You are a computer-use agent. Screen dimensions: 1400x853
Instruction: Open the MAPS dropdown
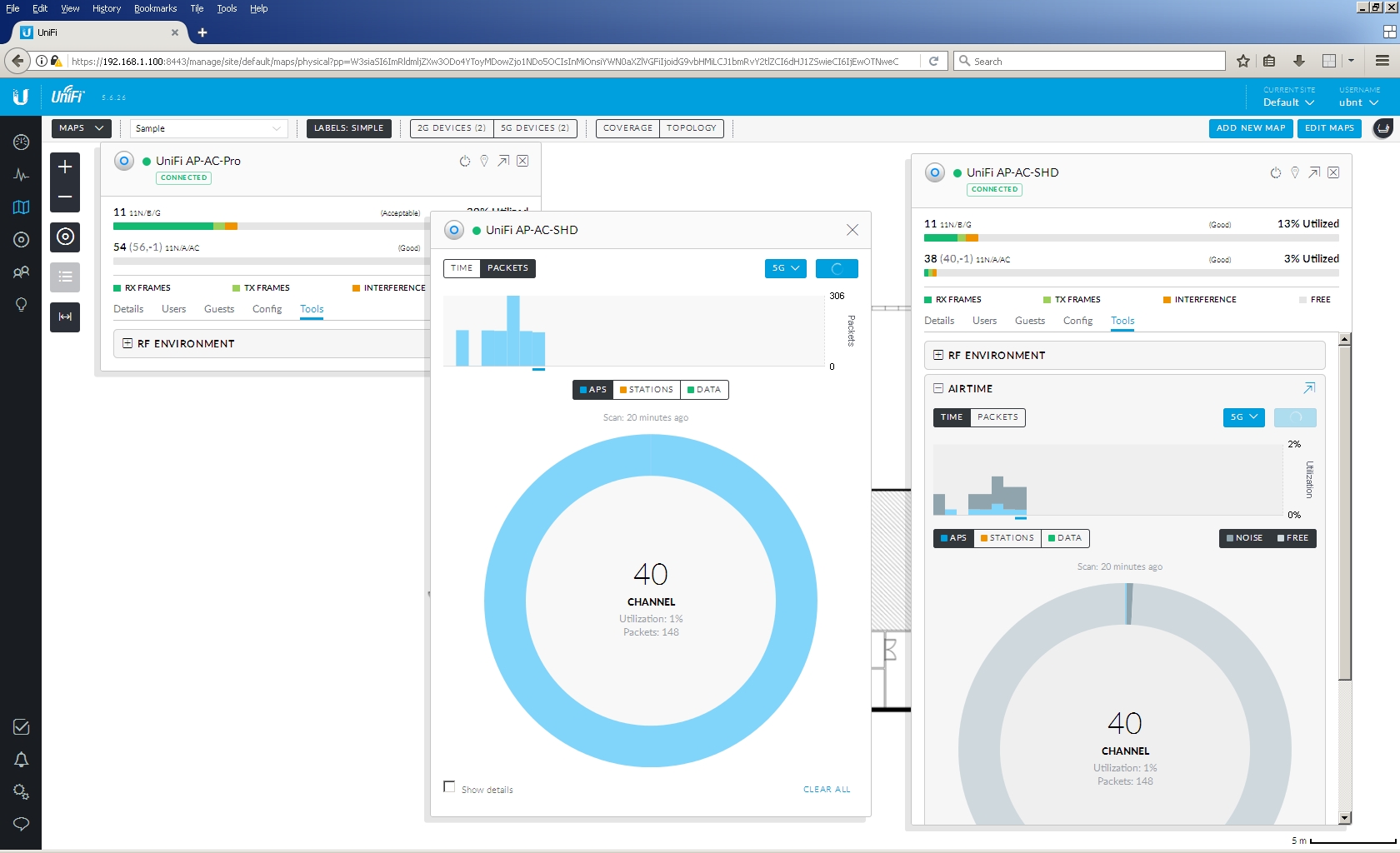pos(81,128)
